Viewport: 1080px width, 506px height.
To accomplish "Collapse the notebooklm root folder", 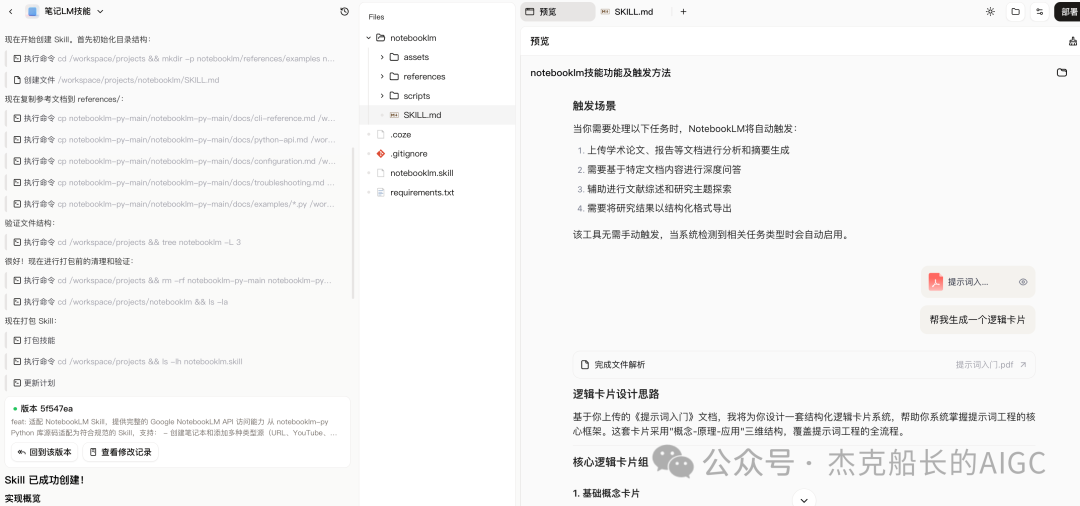I will click(x=368, y=38).
